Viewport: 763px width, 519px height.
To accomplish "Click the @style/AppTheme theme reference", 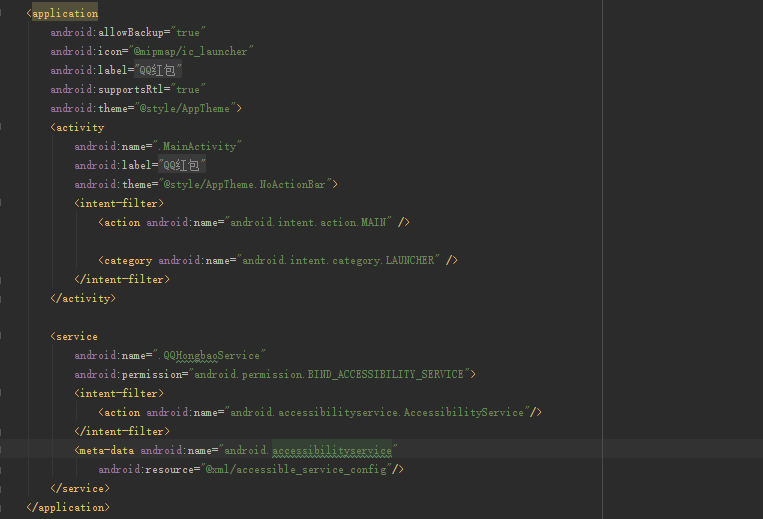I will (x=184, y=108).
